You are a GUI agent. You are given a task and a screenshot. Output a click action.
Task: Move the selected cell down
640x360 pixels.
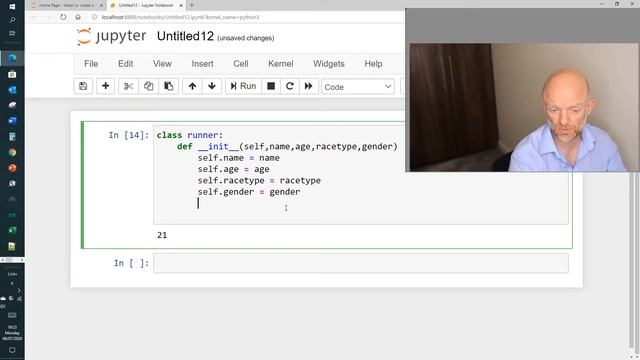(x=212, y=86)
